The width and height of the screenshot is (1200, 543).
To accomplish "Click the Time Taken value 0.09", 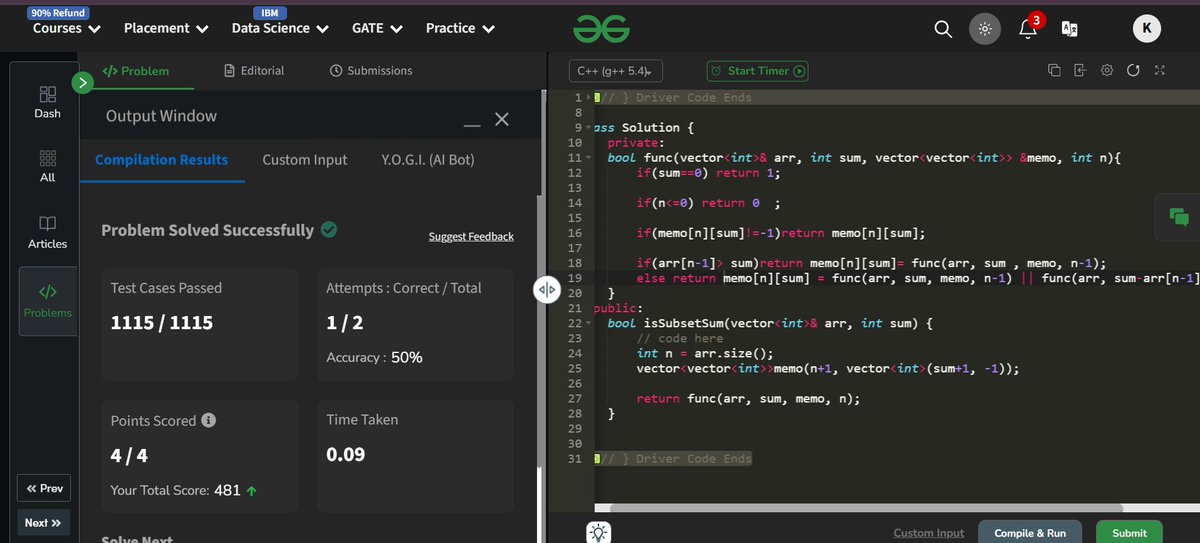I will click(x=346, y=454).
